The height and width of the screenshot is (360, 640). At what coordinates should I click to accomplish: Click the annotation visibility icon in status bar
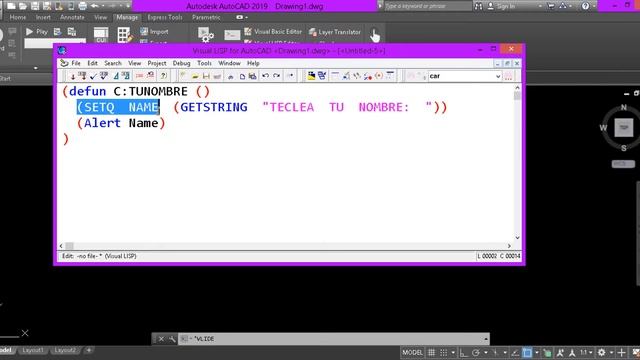[x=560, y=353]
